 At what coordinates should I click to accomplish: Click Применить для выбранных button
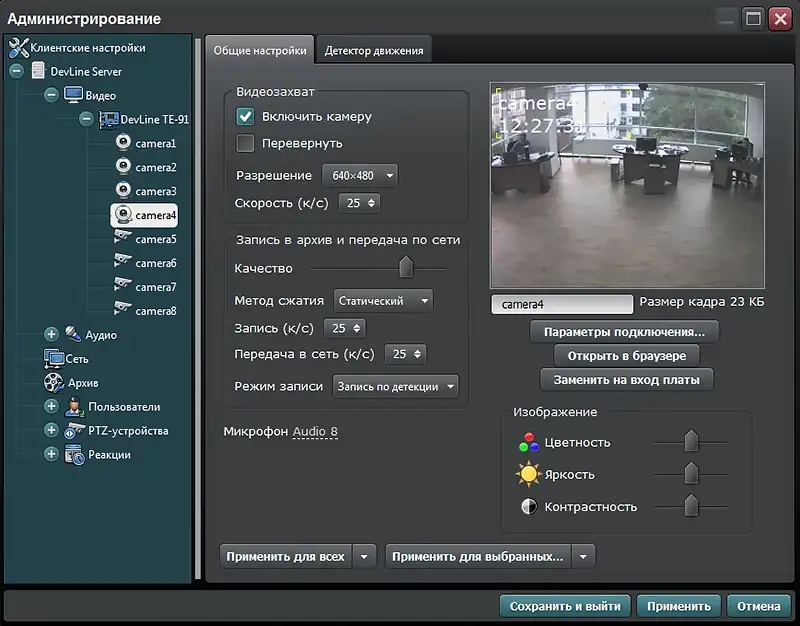[479, 557]
